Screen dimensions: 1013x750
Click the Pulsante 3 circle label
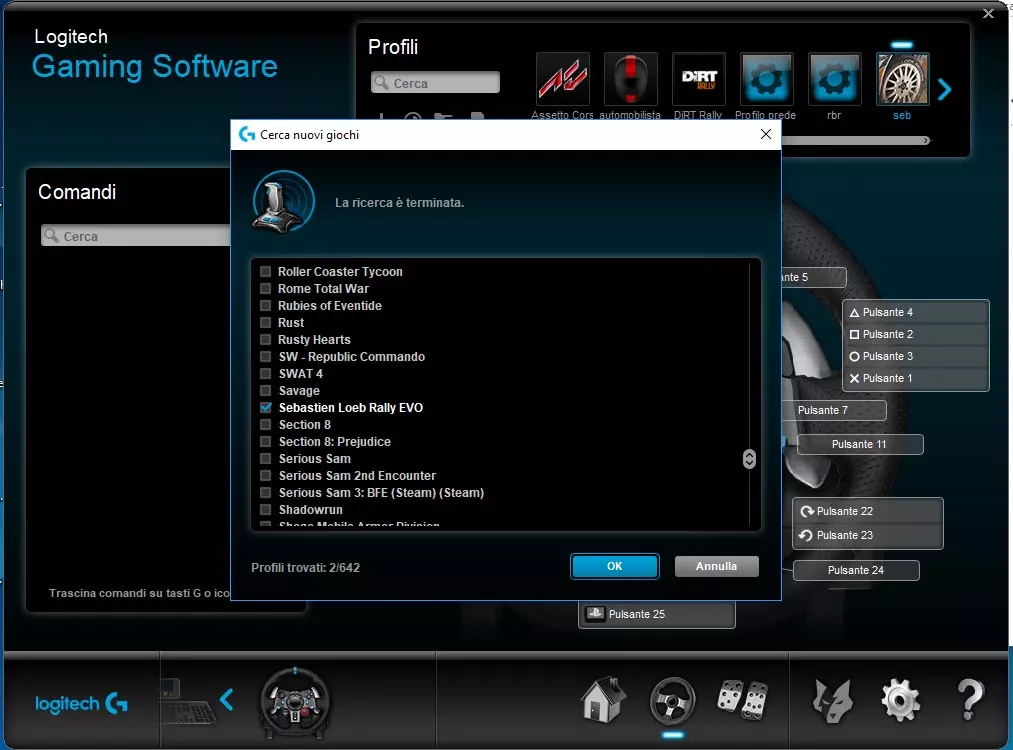click(915, 356)
